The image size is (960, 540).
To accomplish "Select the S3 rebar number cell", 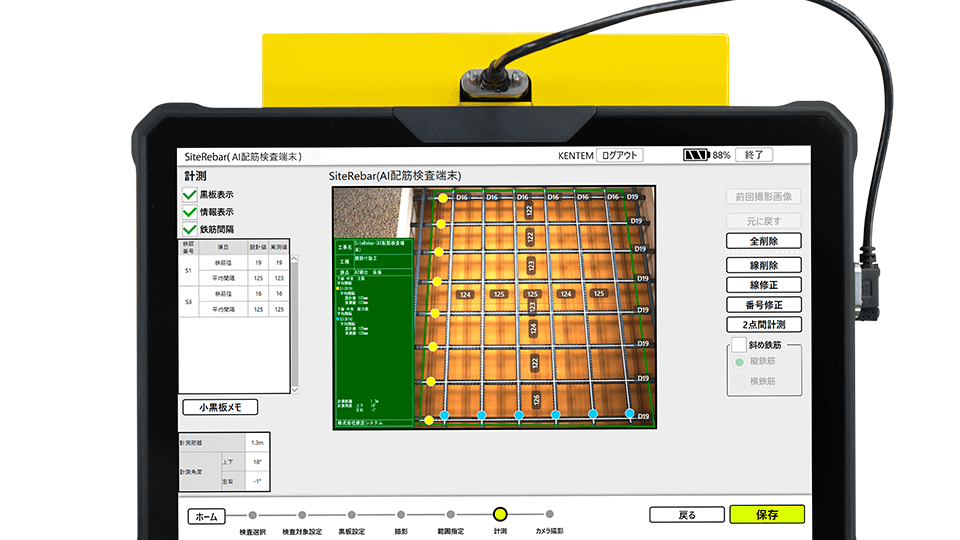I will (x=188, y=302).
